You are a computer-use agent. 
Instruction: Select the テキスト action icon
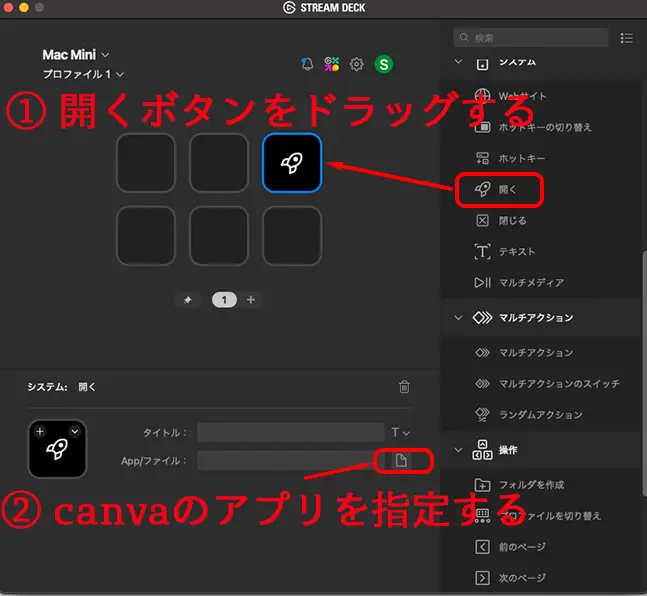pyautogui.click(x=482, y=251)
